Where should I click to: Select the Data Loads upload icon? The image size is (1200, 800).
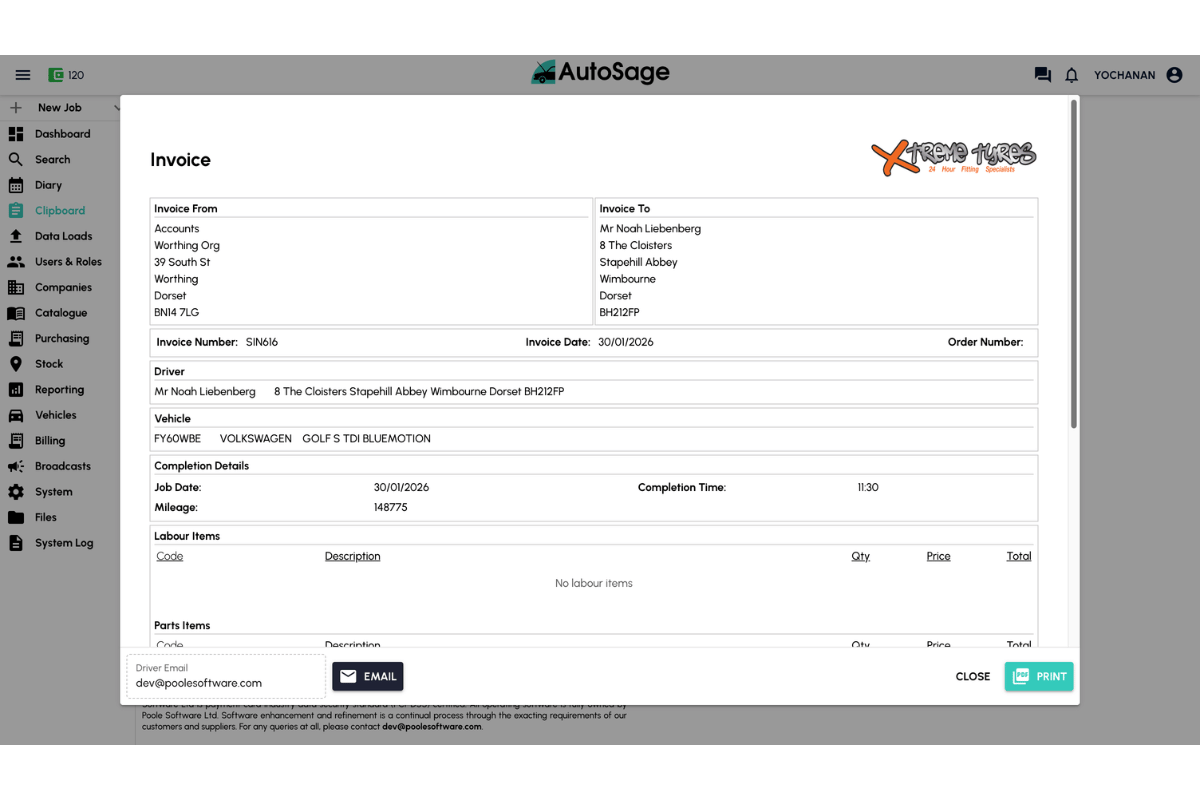tap(15, 235)
